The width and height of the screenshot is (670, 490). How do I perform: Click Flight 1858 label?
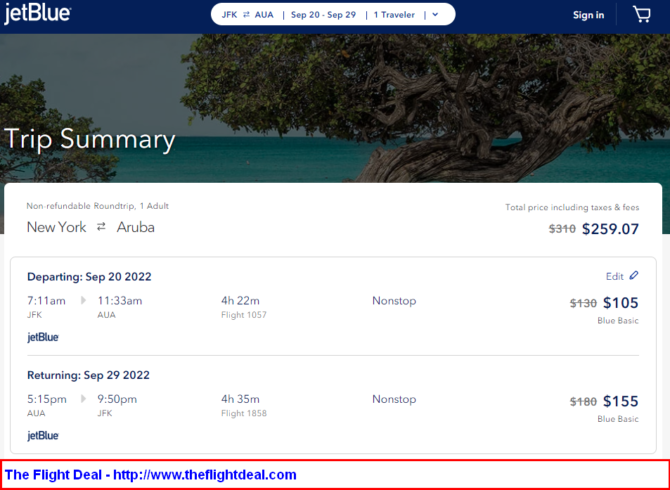point(244,414)
